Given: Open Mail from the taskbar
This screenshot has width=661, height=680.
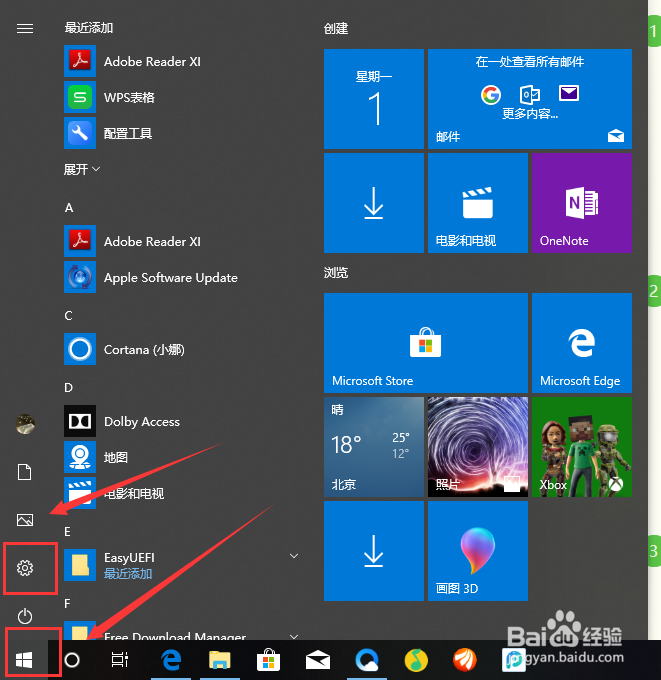Looking at the screenshot, I should click(x=317, y=660).
